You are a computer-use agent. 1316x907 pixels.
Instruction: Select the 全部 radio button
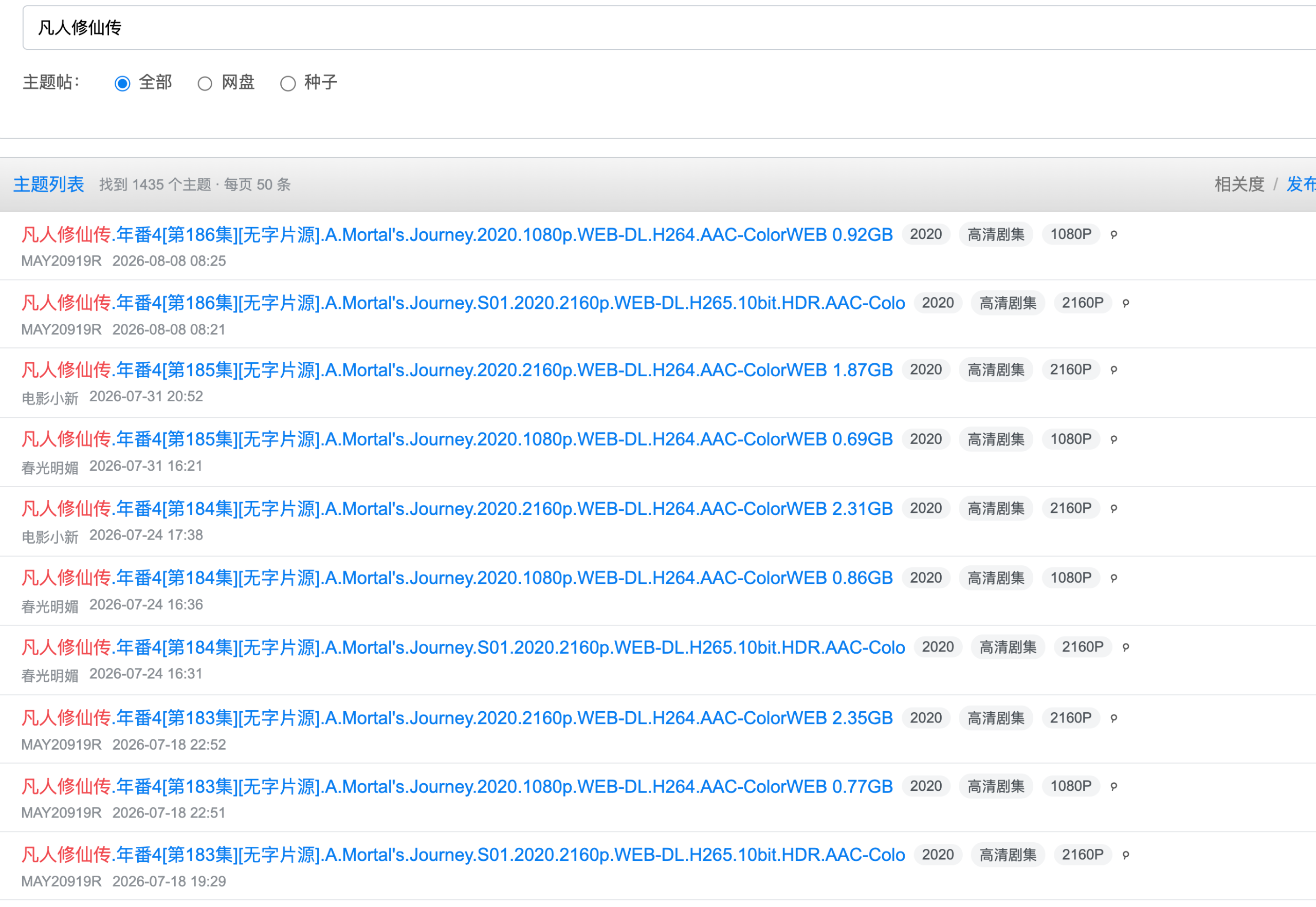pos(122,84)
